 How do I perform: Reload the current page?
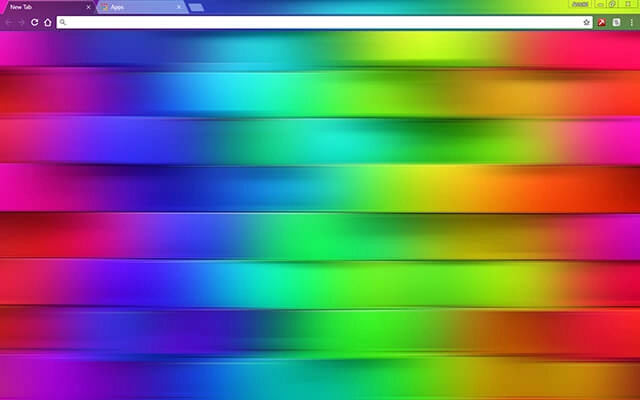click(x=35, y=22)
